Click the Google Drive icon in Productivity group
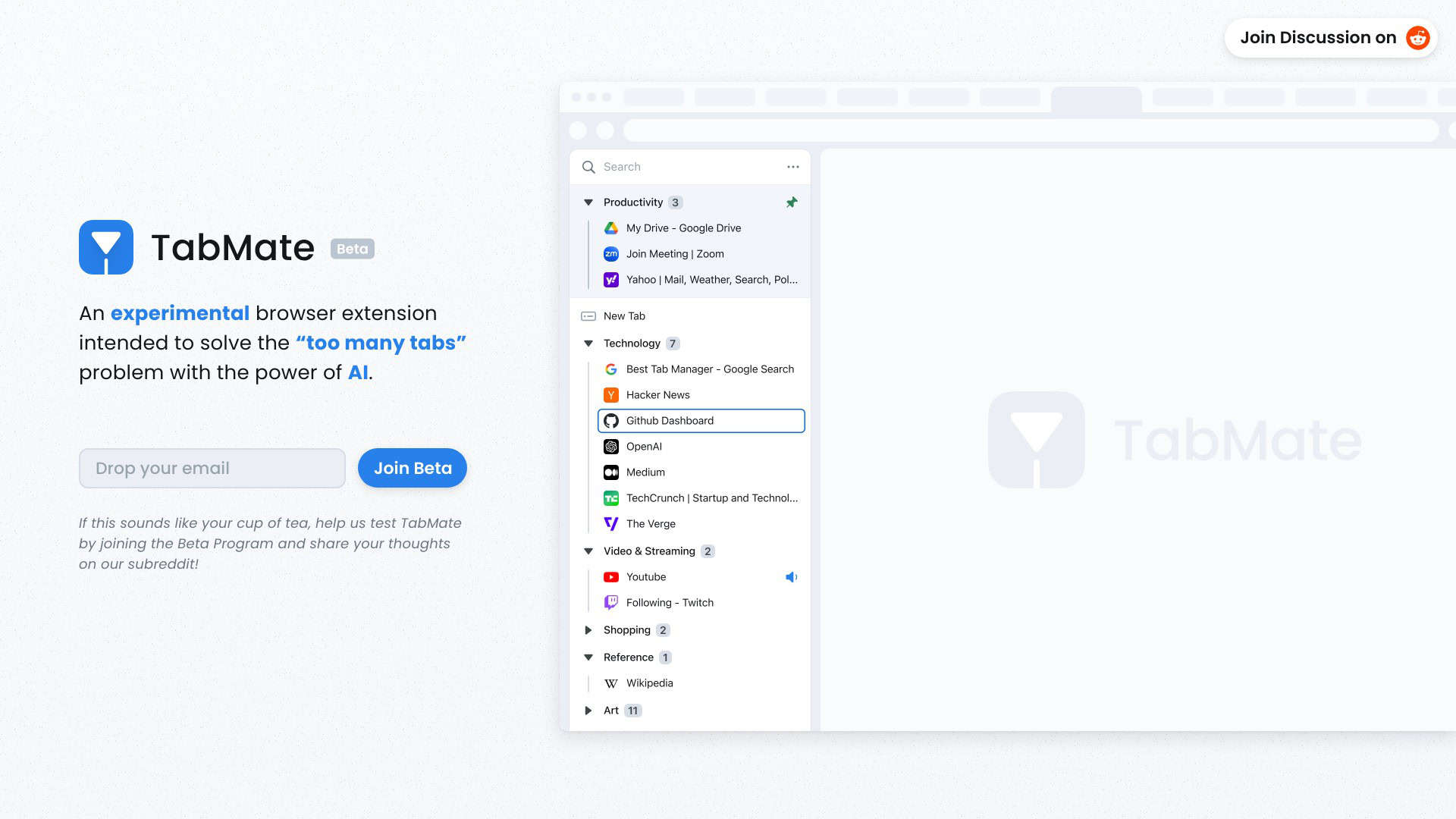Image resolution: width=1456 pixels, height=819 pixels. coord(611,227)
